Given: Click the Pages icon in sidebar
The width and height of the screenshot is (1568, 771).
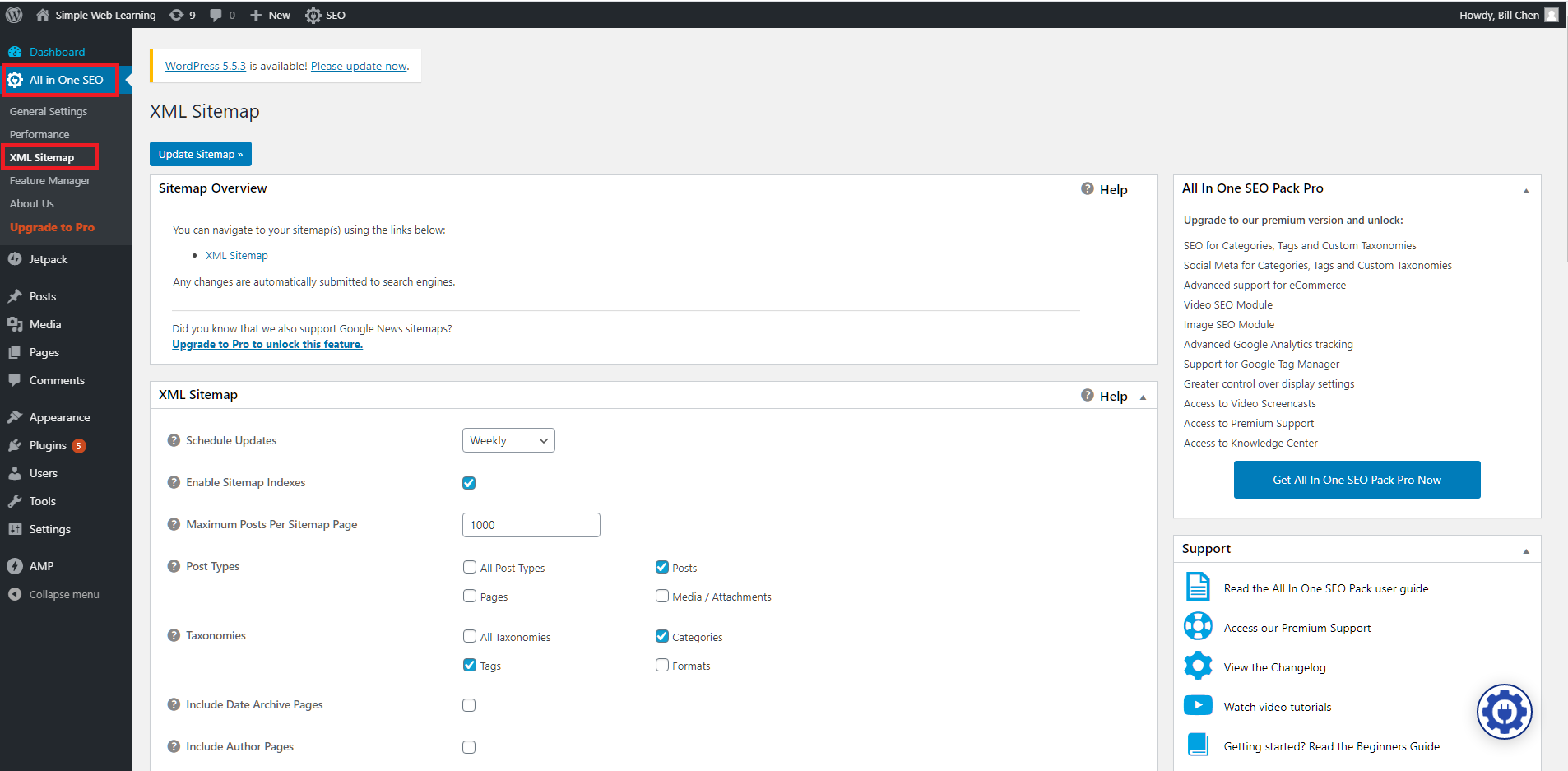Looking at the screenshot, I should click(x=15, y=352).
